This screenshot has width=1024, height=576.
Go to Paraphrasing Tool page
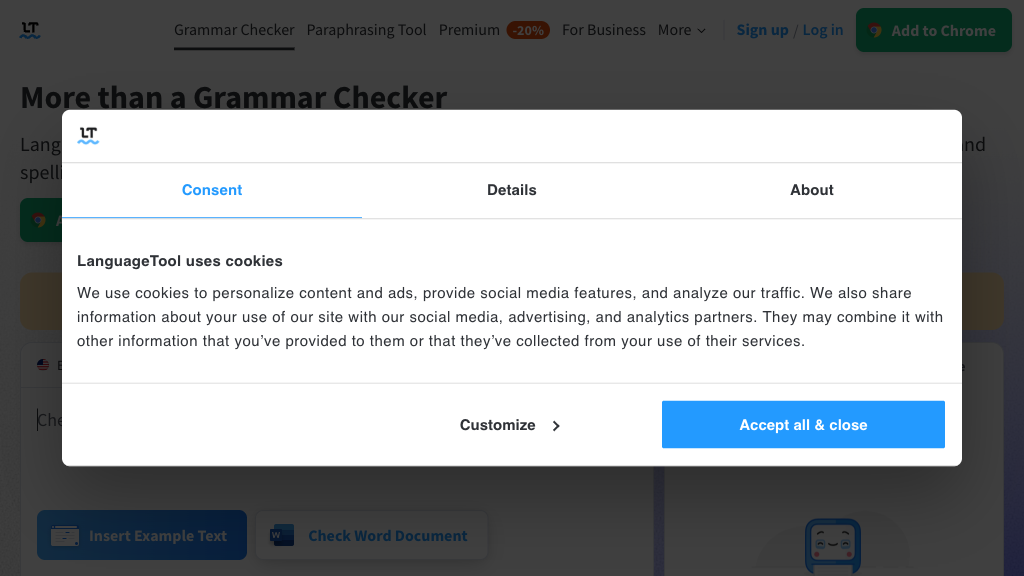pyautogui.click(x=366, y=30)
